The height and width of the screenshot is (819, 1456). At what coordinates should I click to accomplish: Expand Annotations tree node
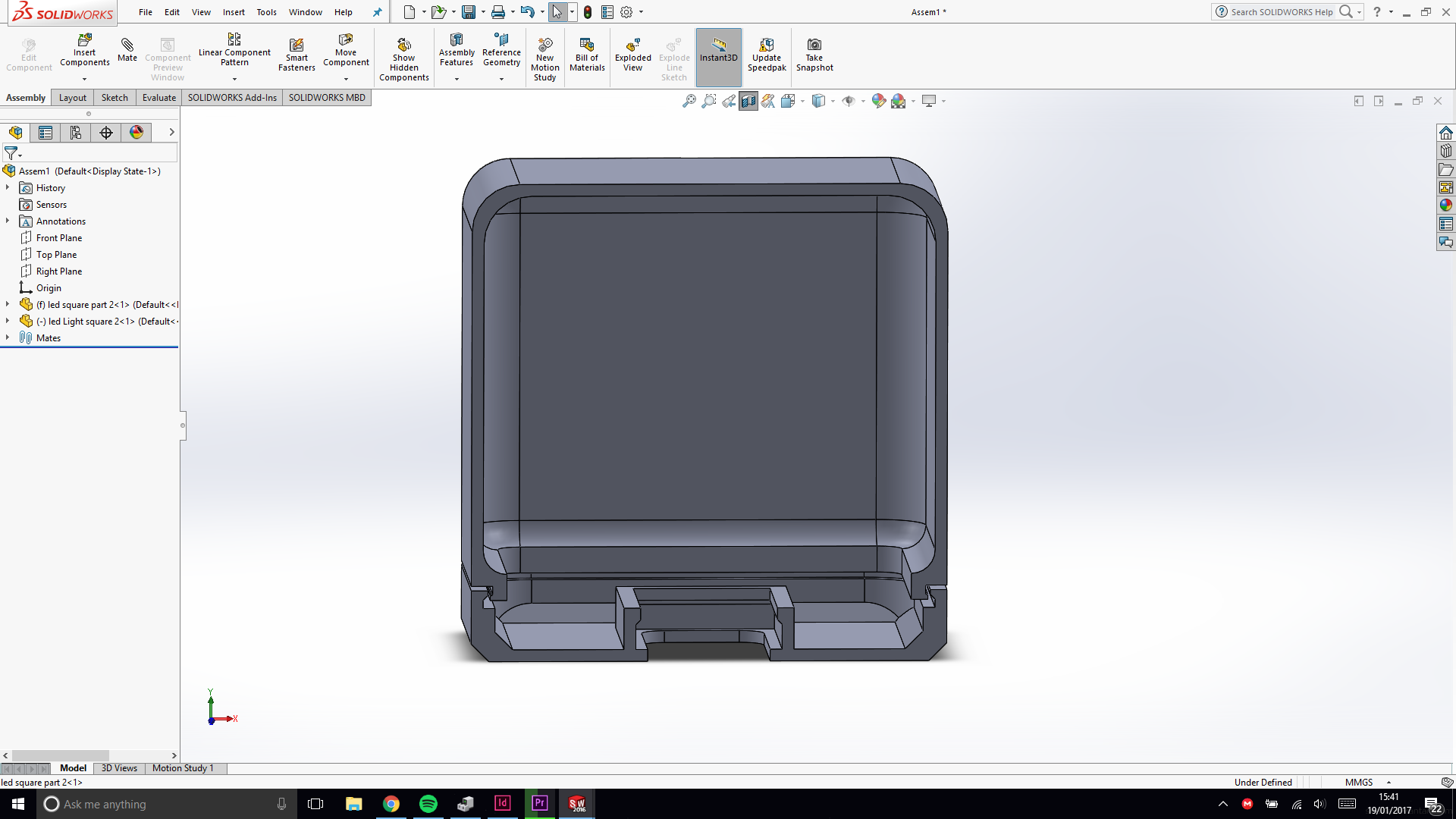click(8, 221)
